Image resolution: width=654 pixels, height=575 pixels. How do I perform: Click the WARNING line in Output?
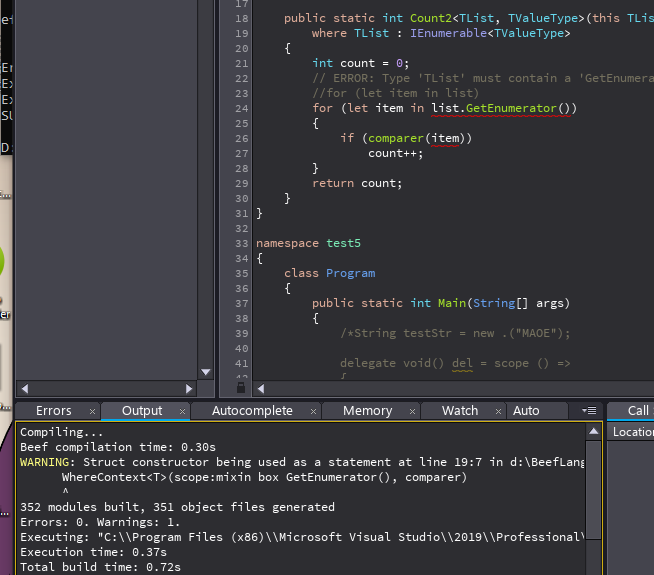302,462
